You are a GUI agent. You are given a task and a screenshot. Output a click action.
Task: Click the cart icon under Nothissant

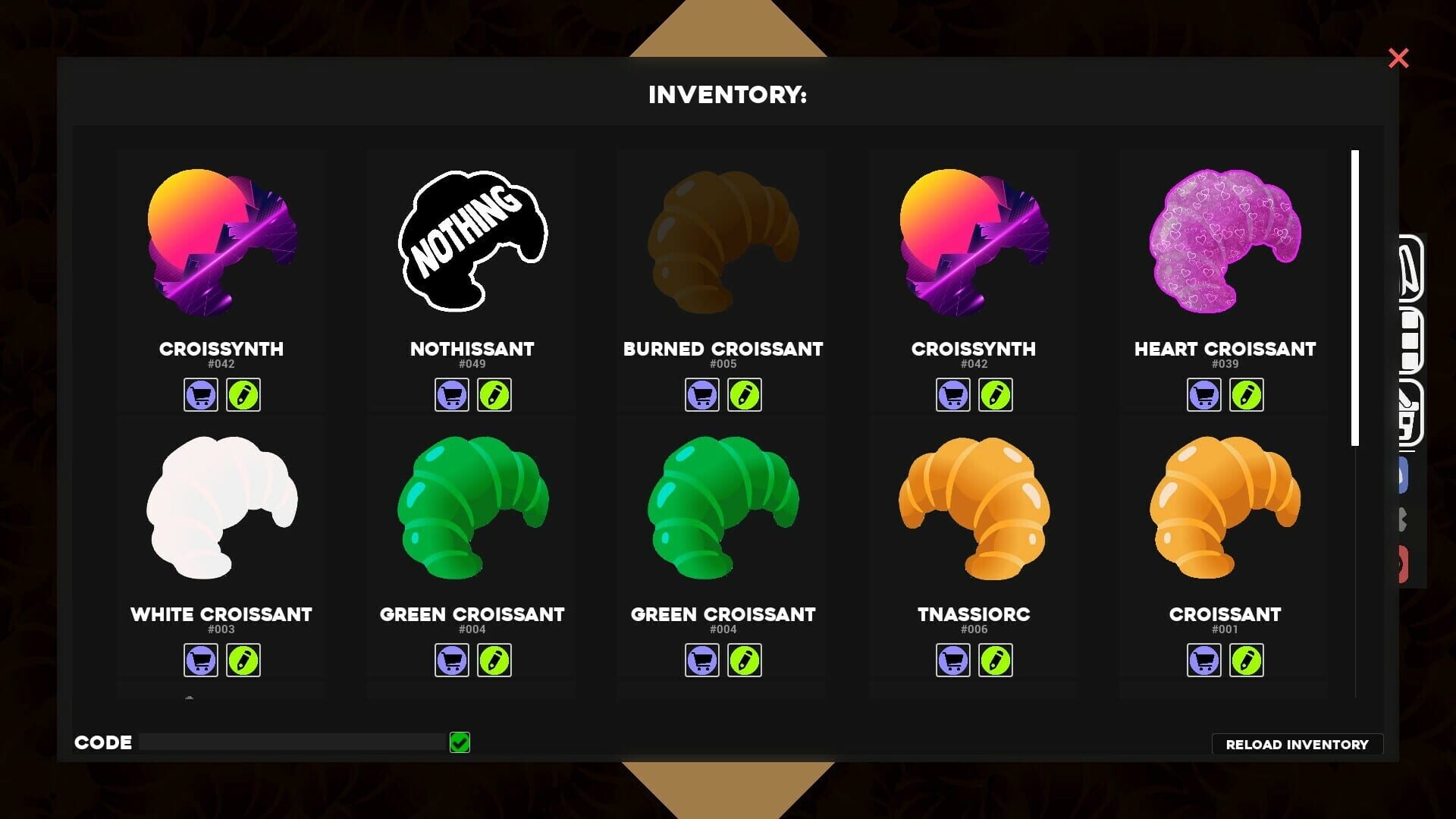(451, 395)
